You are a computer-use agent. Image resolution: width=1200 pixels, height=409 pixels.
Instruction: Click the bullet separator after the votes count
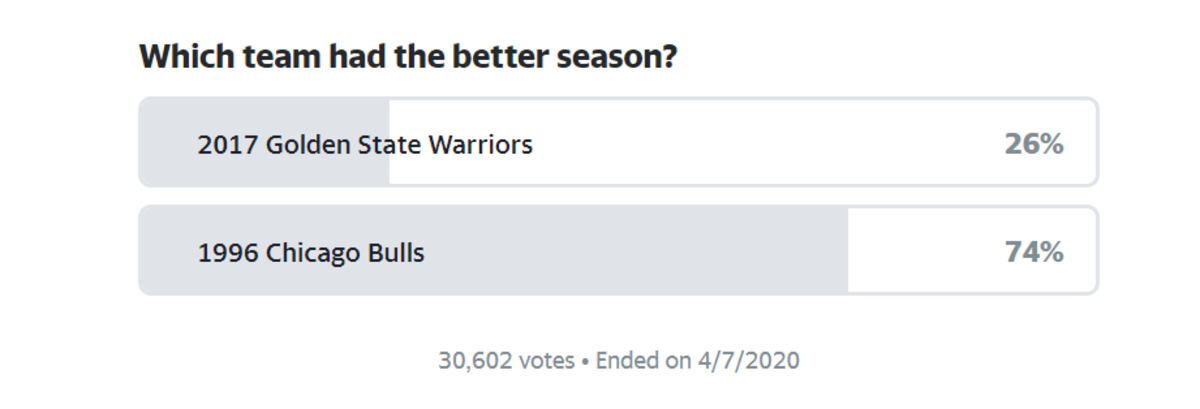pos(585,361)
